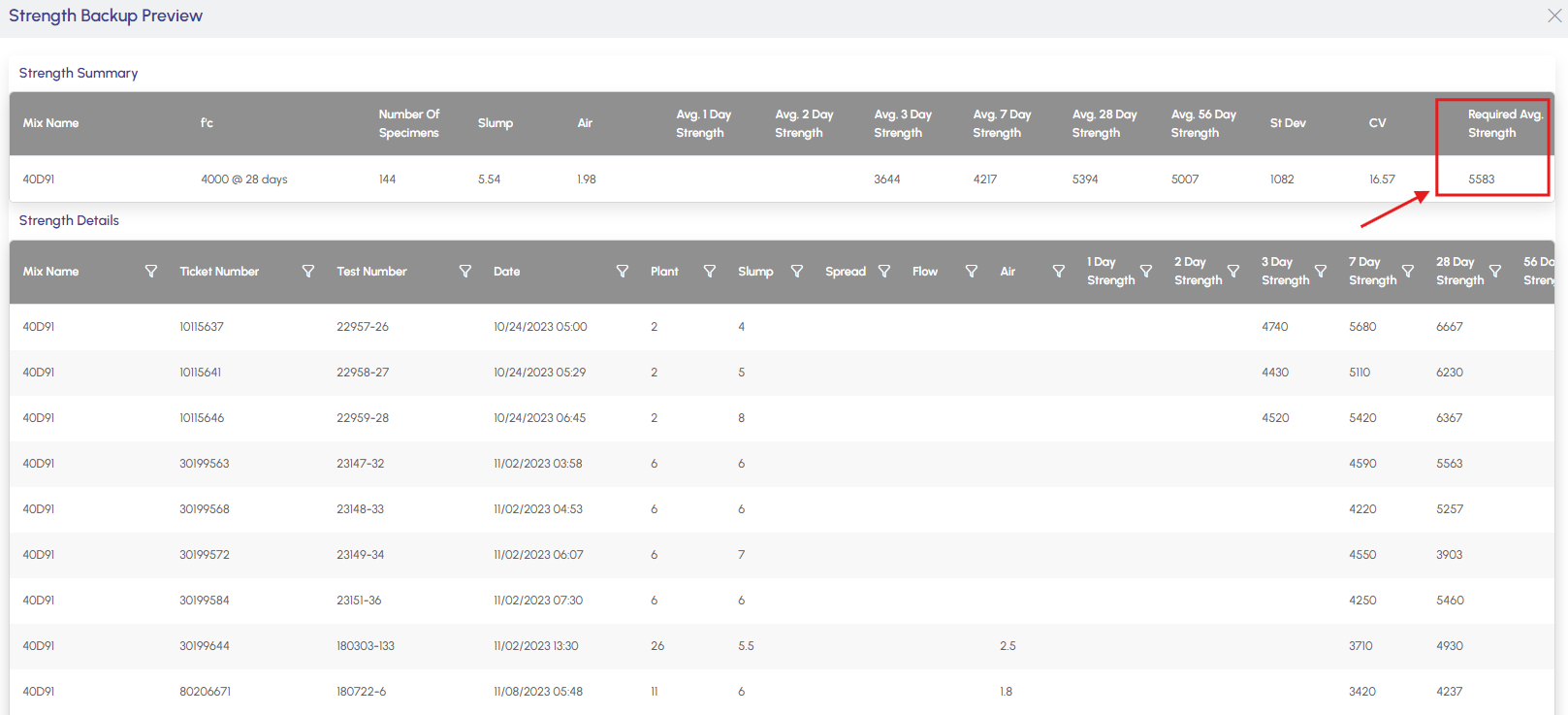Viewport: 1568px width, 715px height.
Task: Click the Test Number filter funnel icon
Action: tap(464, 272)
